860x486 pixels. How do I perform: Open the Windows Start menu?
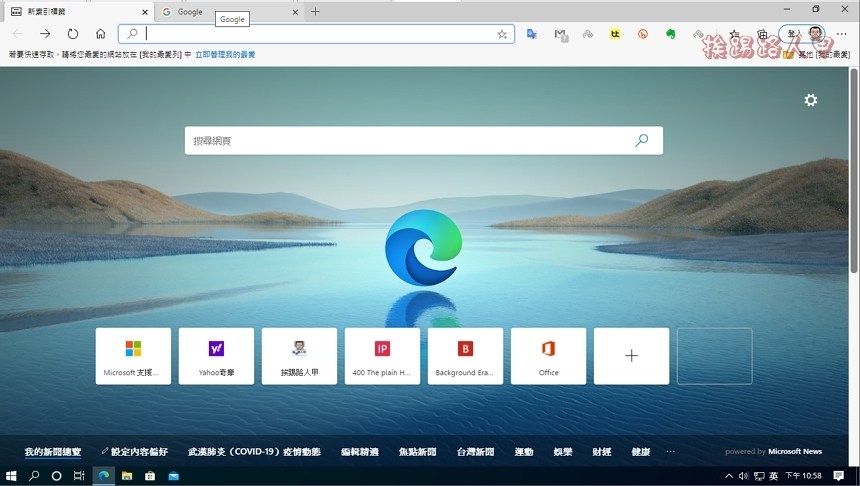click(x=11, y=476)
